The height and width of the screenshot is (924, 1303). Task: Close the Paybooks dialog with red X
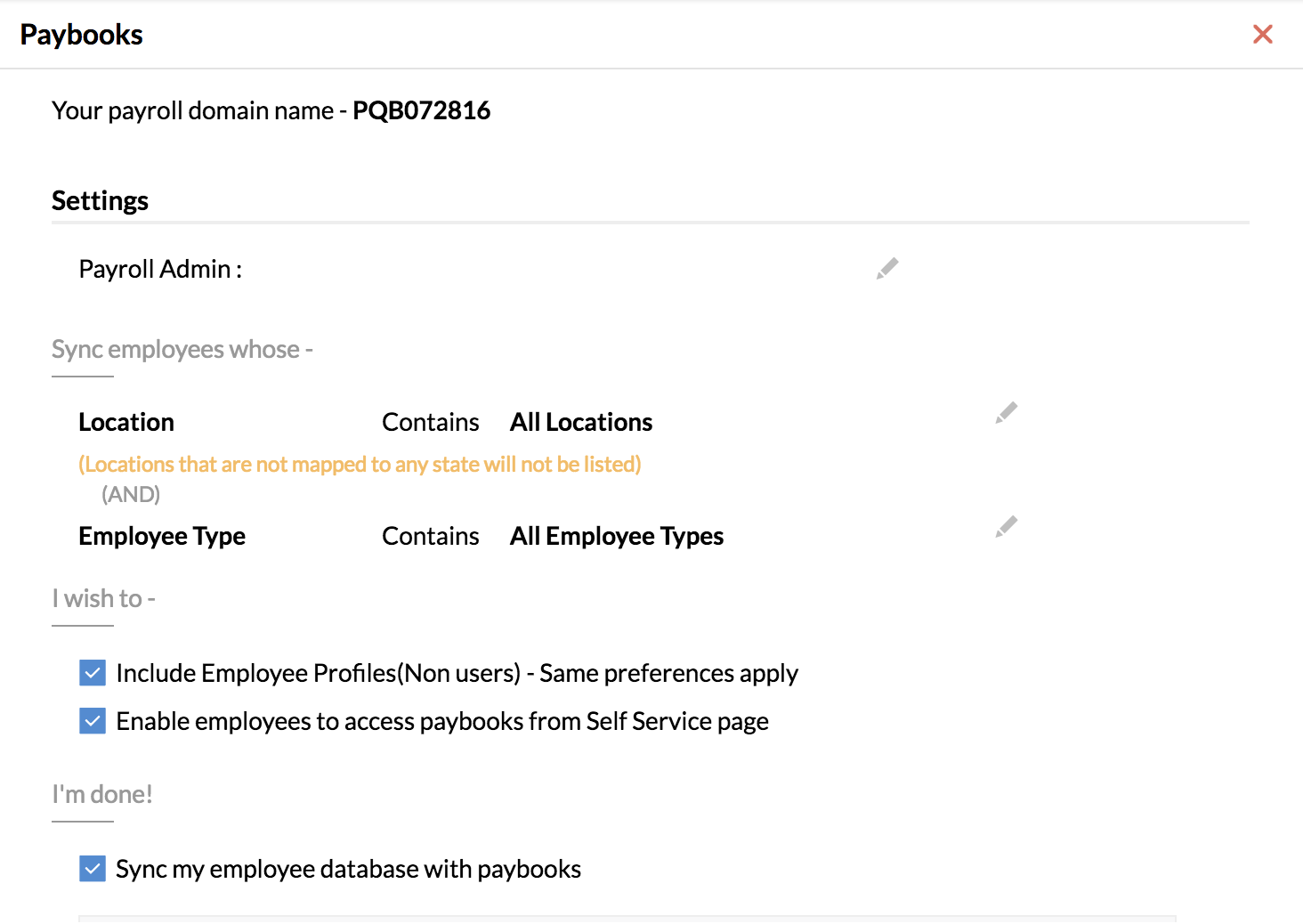1262,35
